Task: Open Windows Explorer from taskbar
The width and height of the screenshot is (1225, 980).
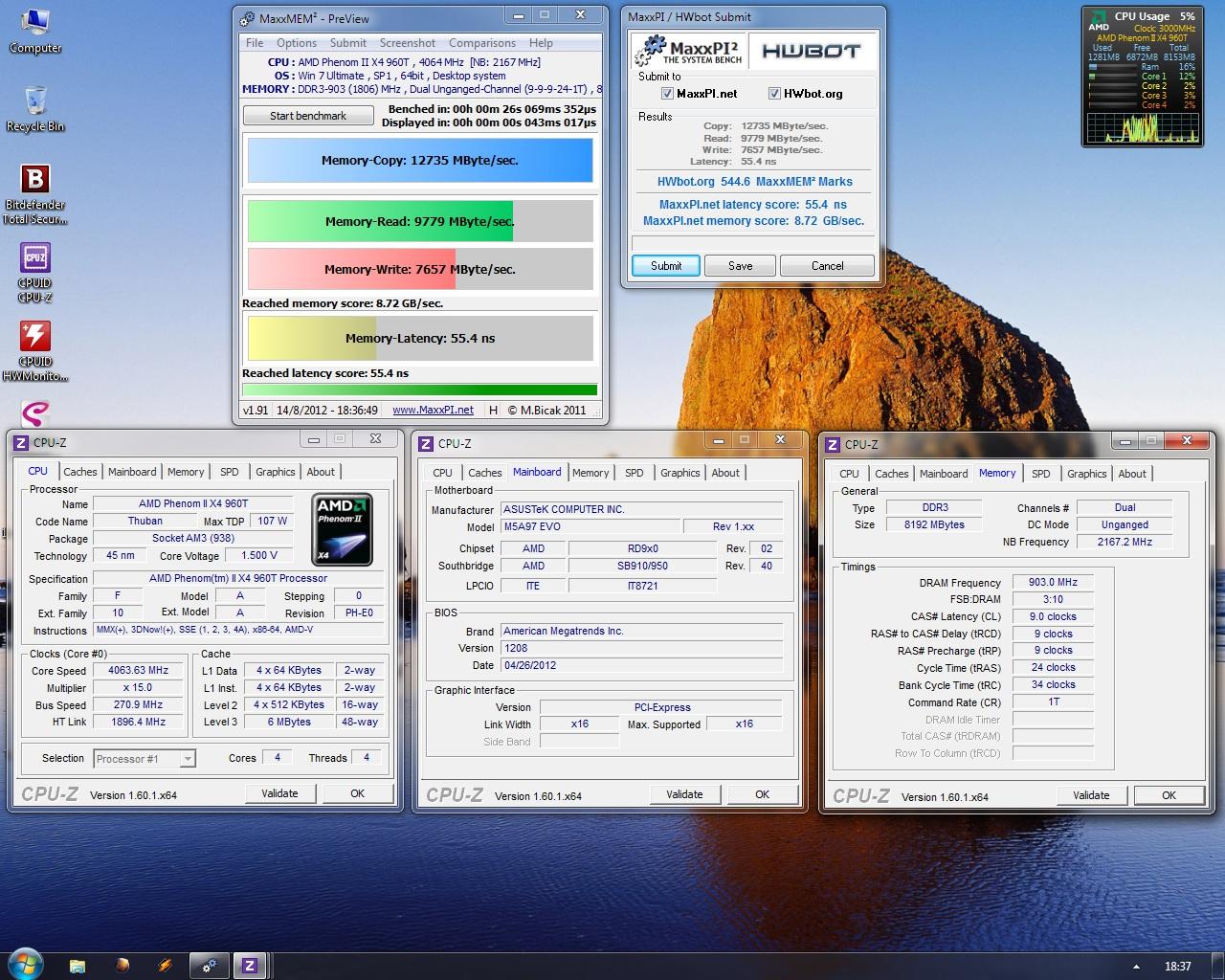Action: click(78, 966)
